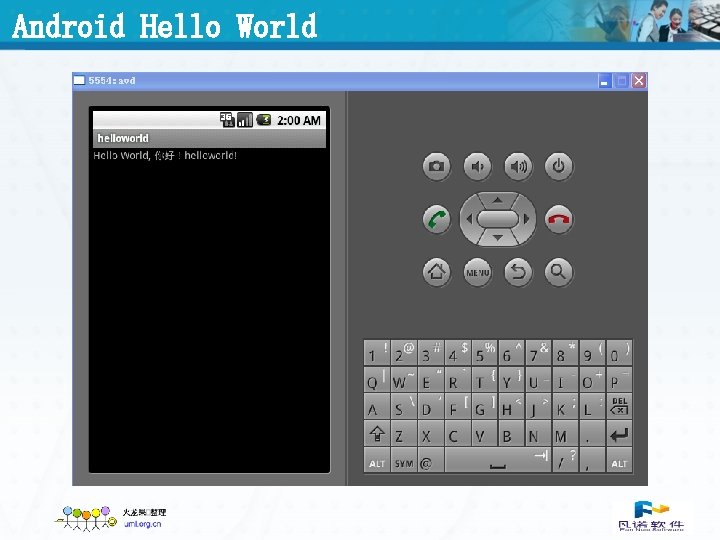
Task: Click the 4 $ number key
Action: [458, 353]
